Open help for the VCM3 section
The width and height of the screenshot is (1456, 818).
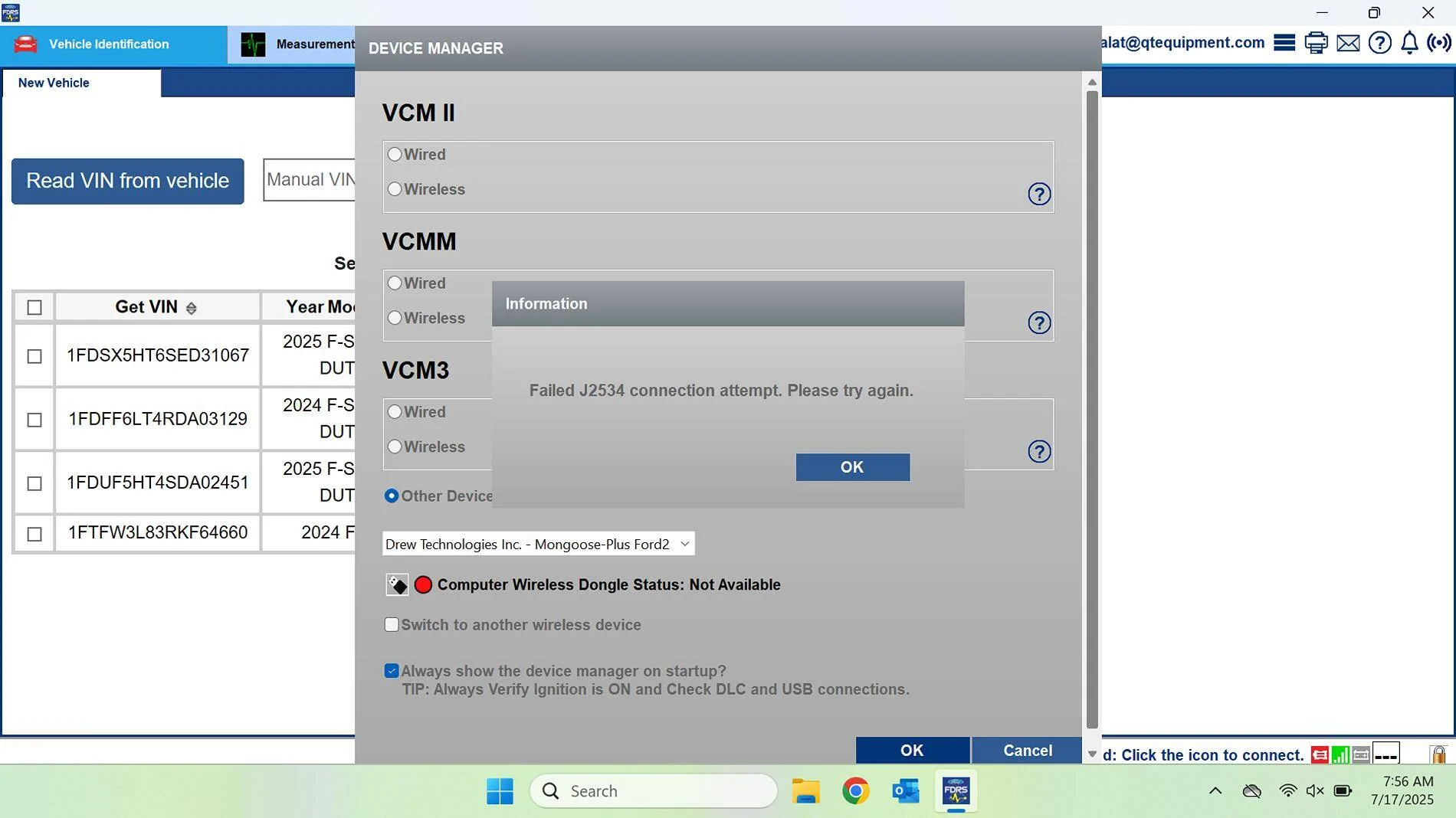pyautogui.click(x=1038, y=452)
